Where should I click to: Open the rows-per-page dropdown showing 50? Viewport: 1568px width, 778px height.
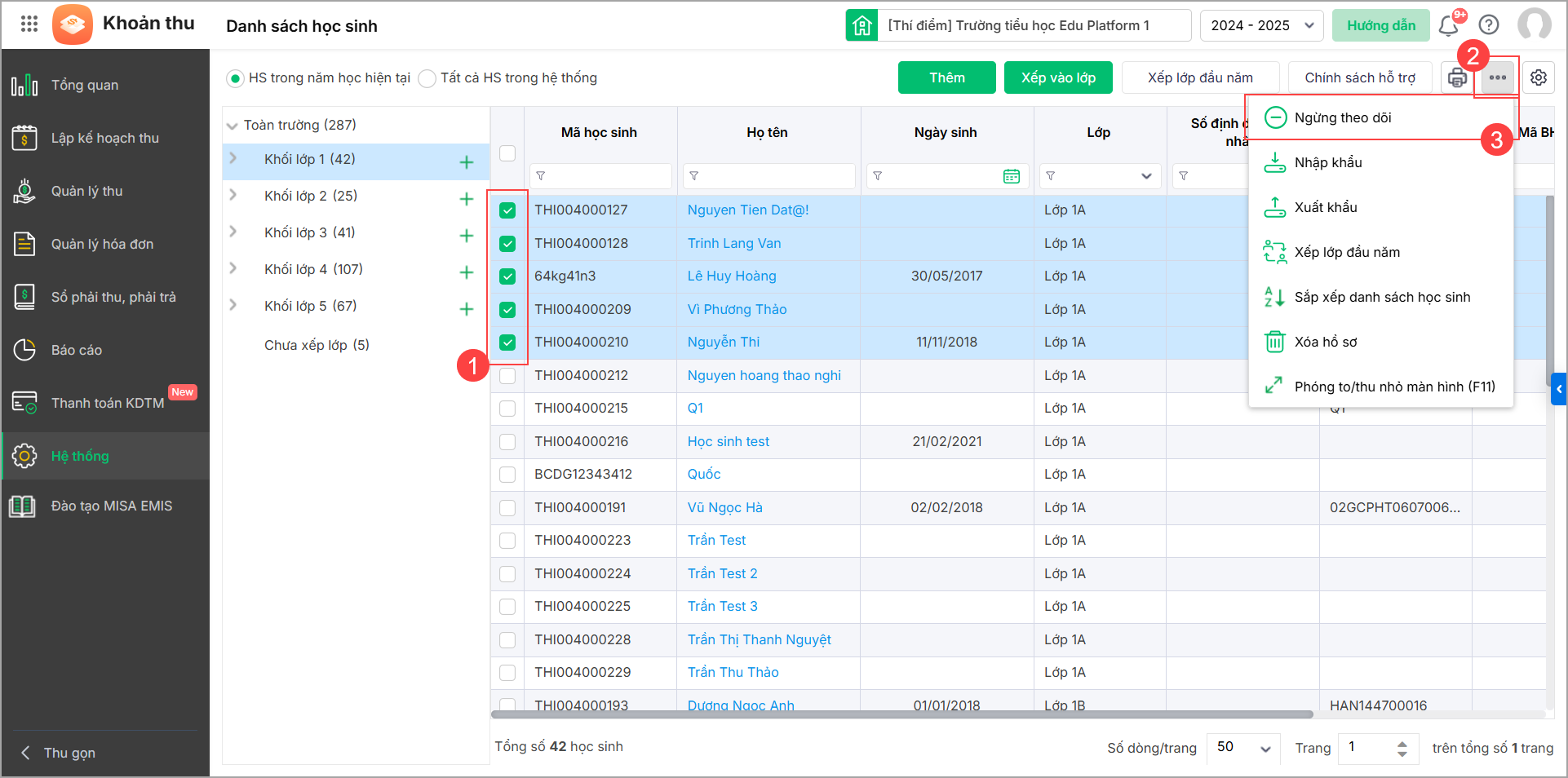click(1242, 748)
